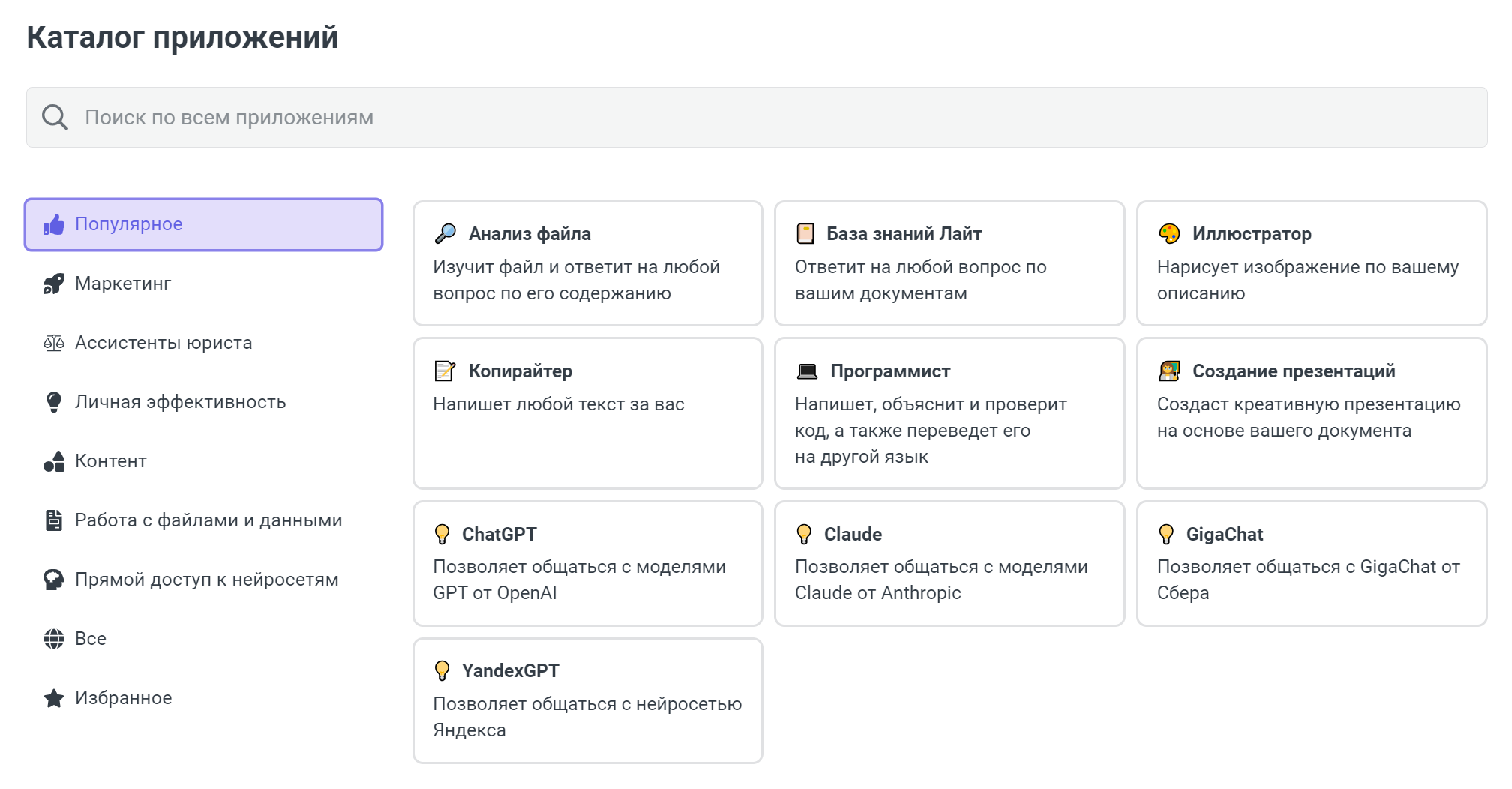1512x789 pixels.
Task: Click the globe icon beside Все
Action: click(x=54, y=639)
